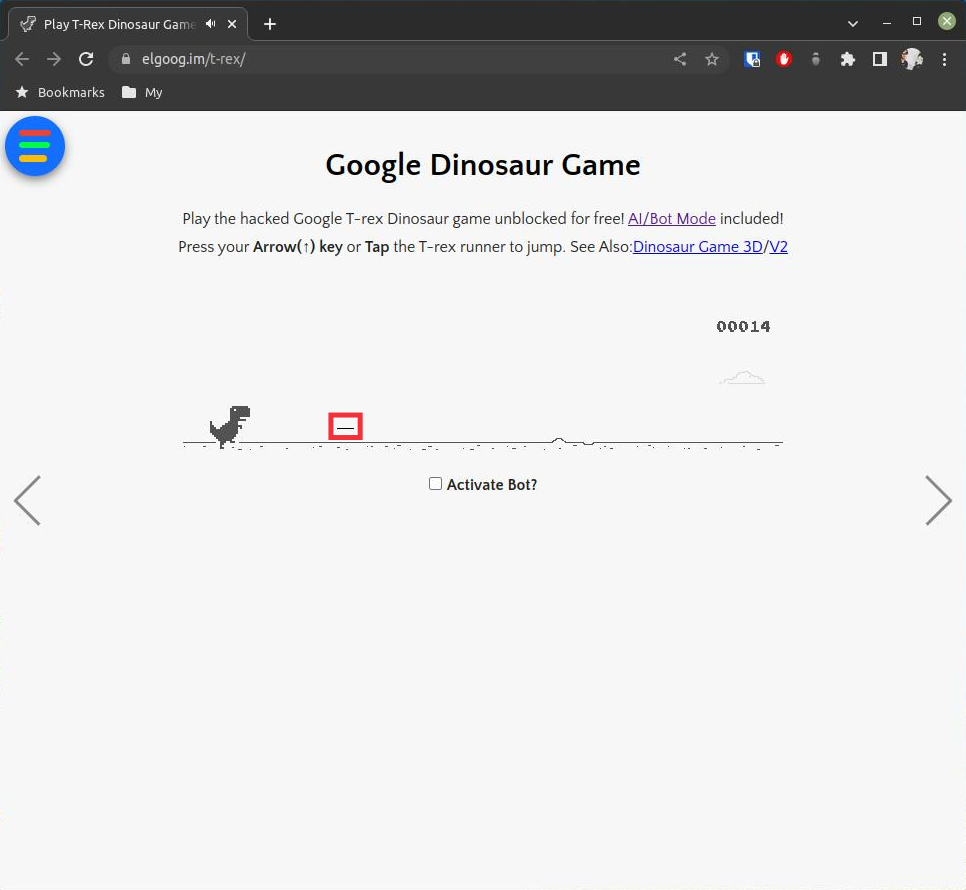Screen dimensions: 966x890
Task: Bookmark this page with star icon
Action: click(x=712, y=59)
